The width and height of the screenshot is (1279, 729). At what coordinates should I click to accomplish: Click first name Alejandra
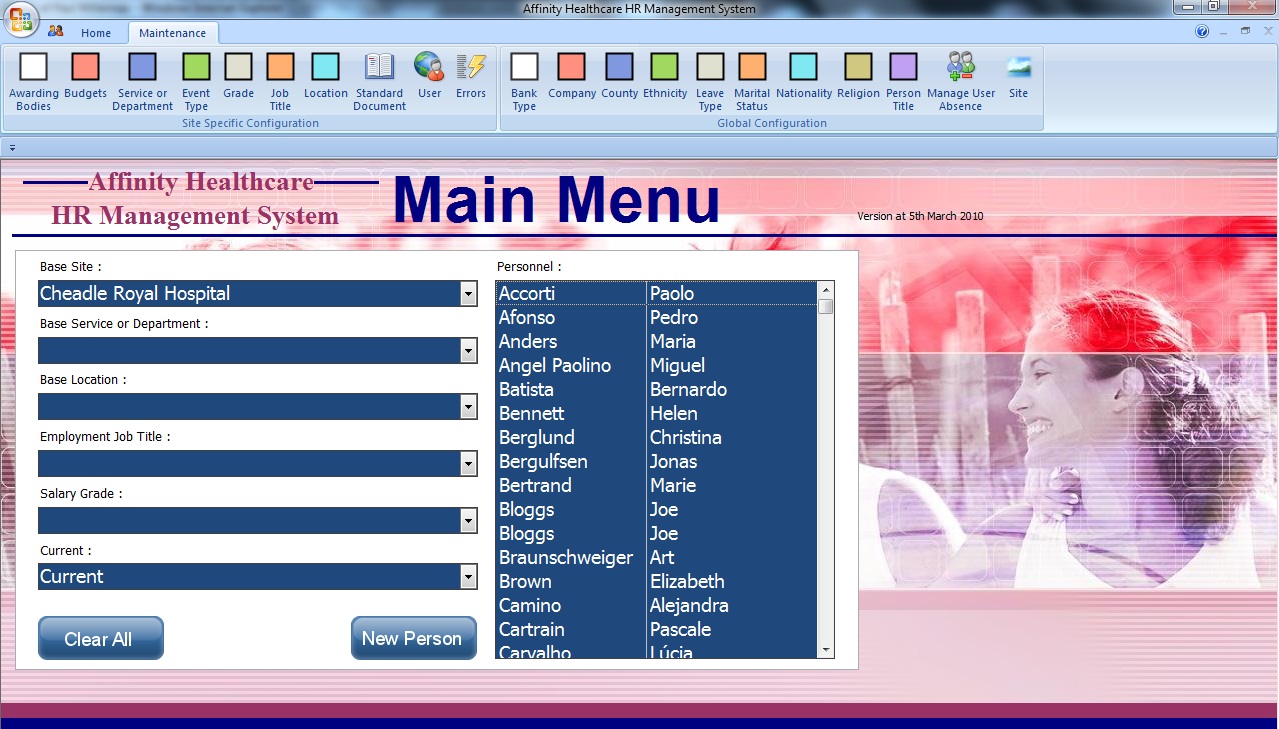(x=689, y=605)
